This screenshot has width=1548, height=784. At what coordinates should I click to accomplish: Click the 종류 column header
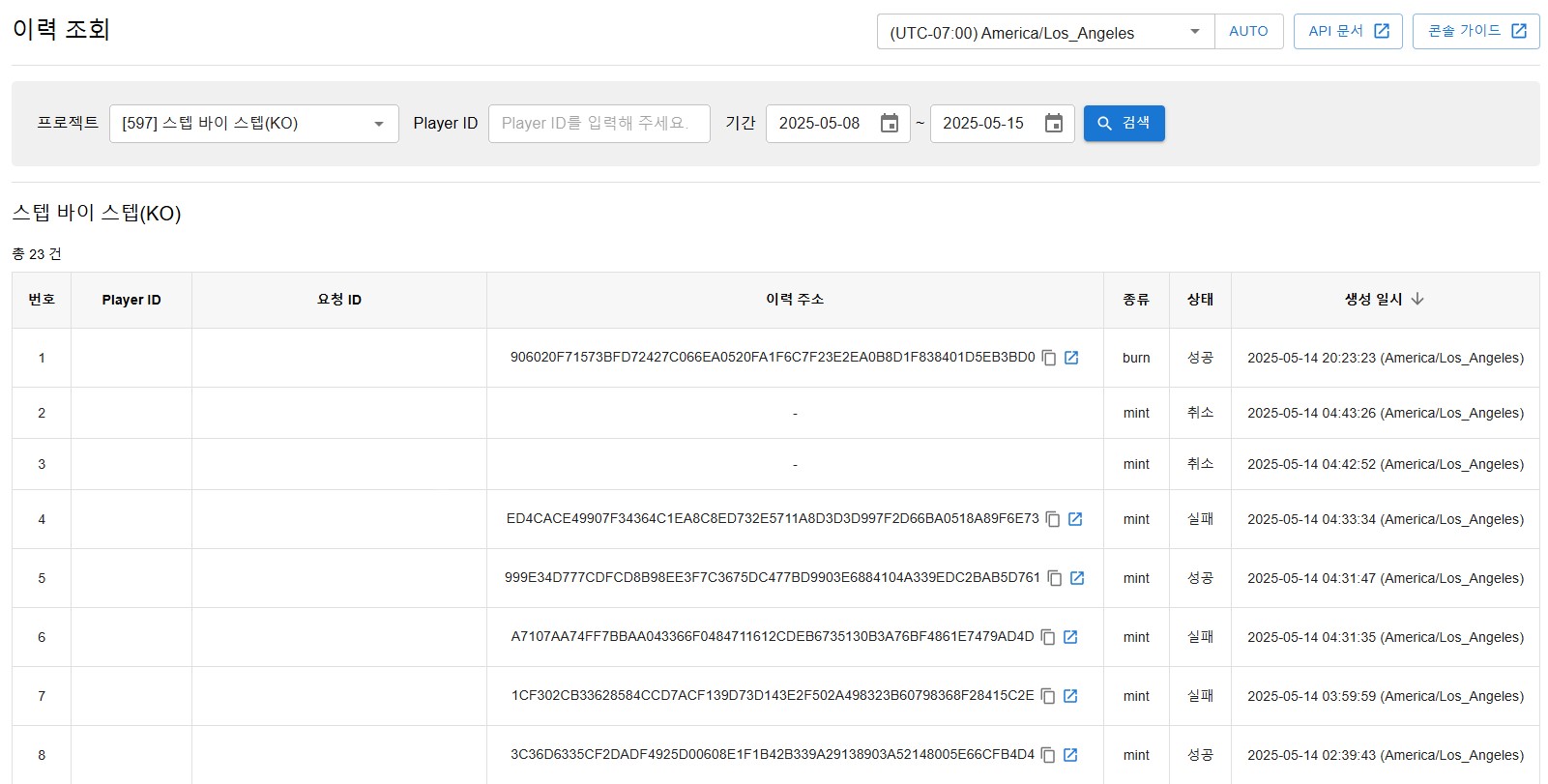tap(1136, 300)
